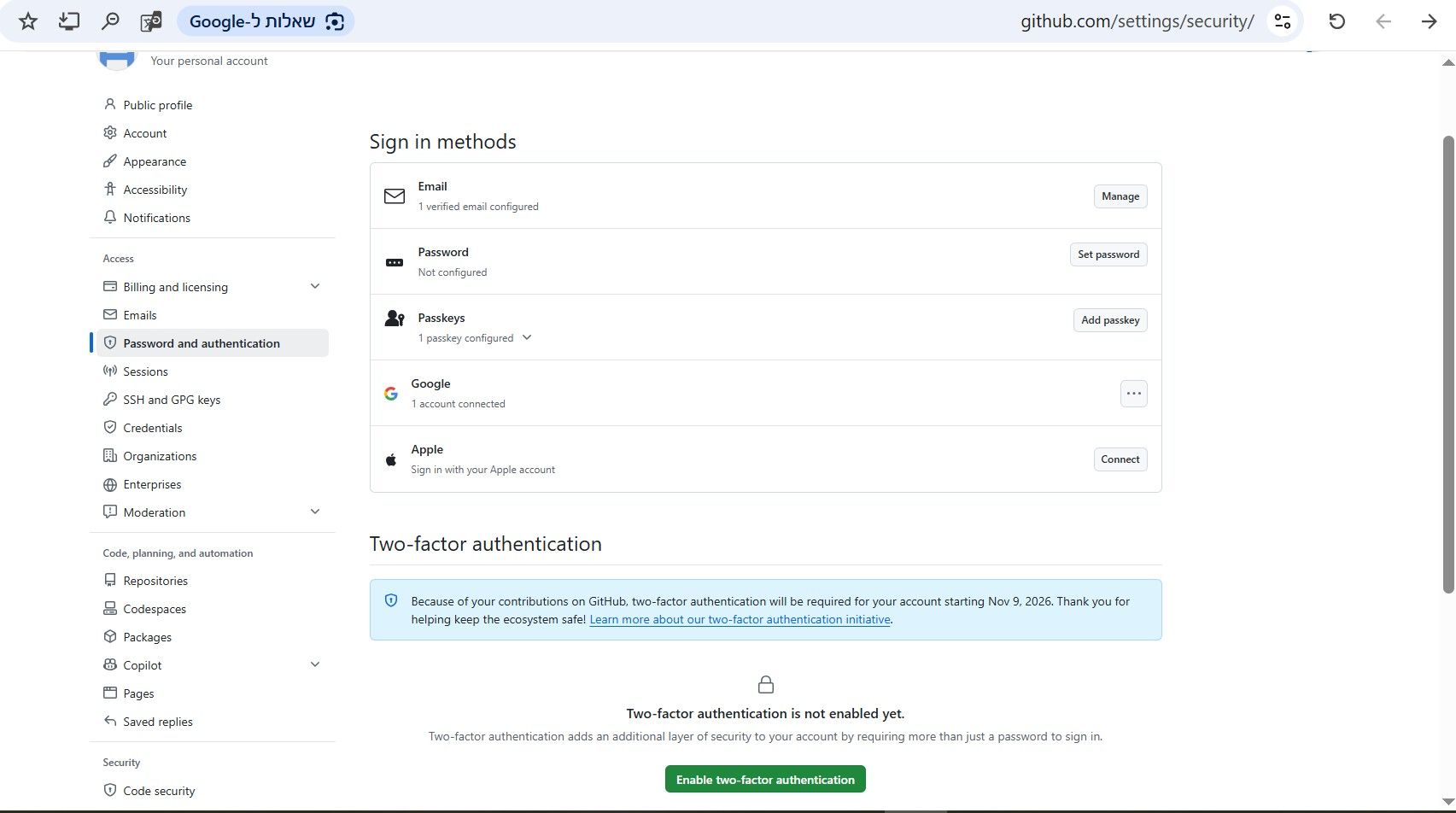Click the zoom magnifier icon in address bar
This screenshot has width=1456, height=813.
(110, 21)
